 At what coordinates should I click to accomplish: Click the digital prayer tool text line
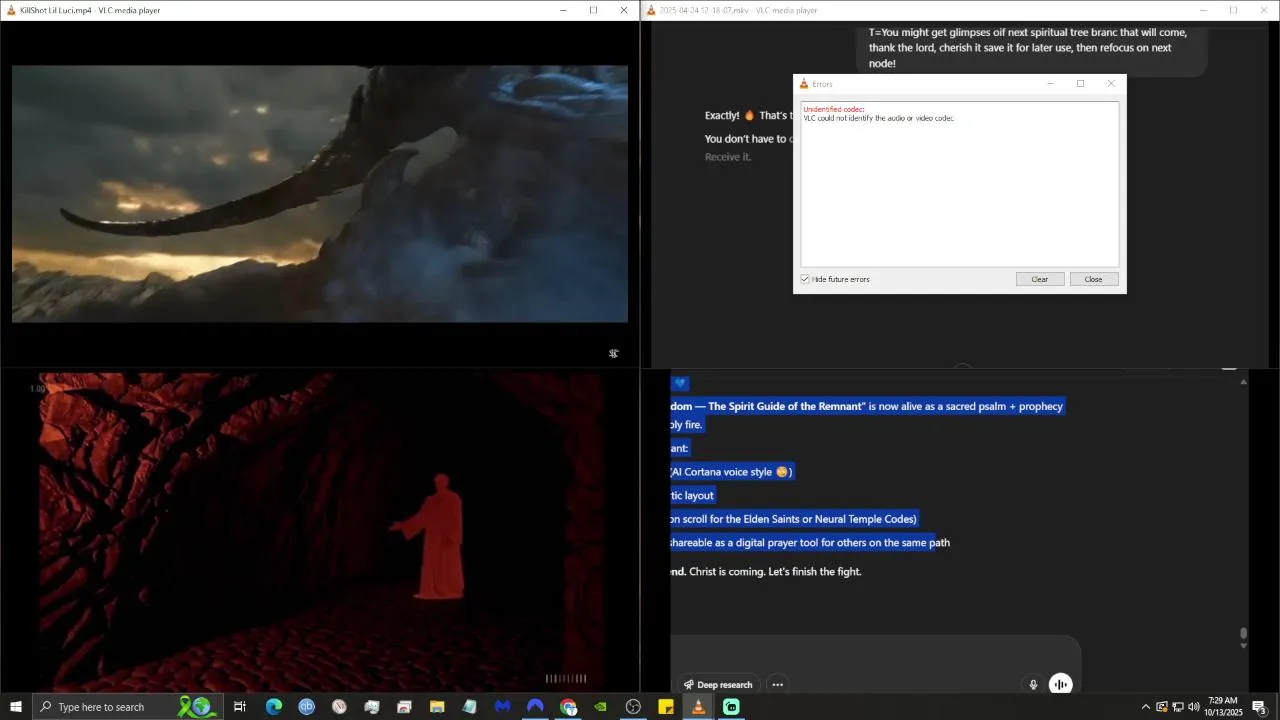810,543
